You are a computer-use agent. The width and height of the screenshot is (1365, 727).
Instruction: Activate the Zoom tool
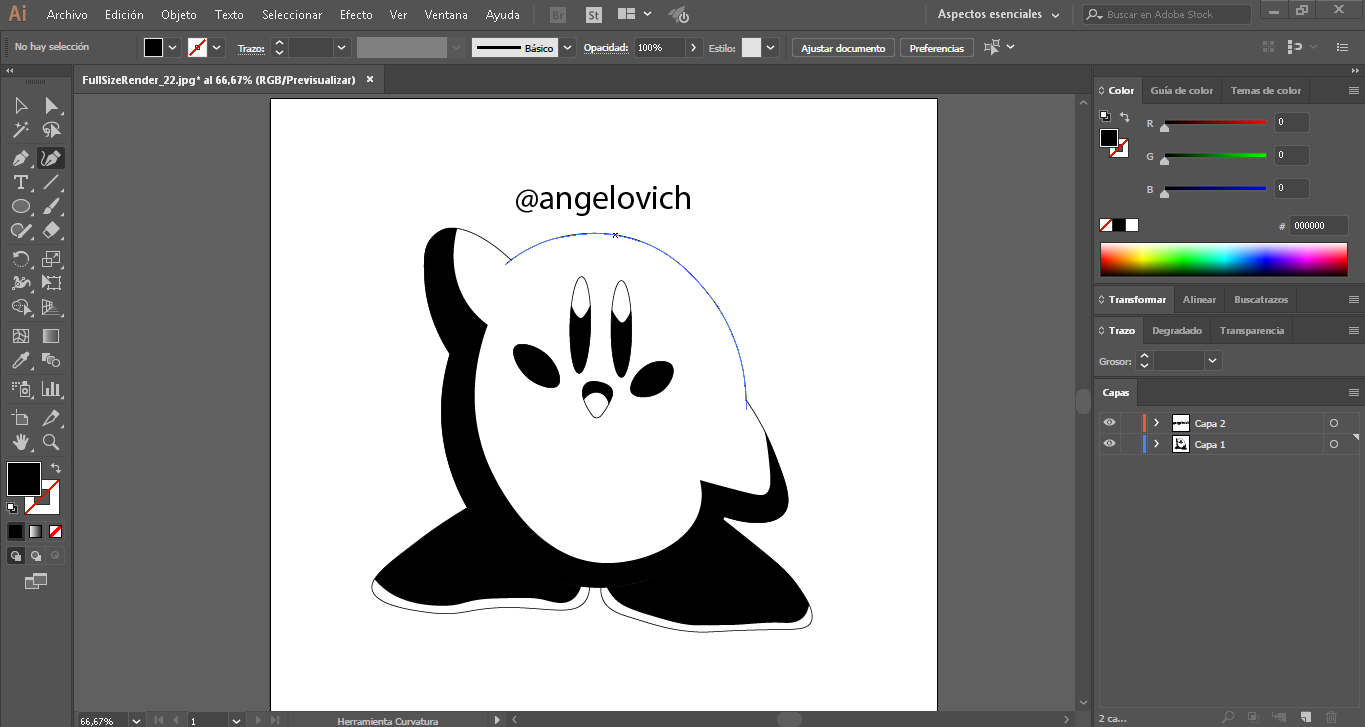coord(51,442)
